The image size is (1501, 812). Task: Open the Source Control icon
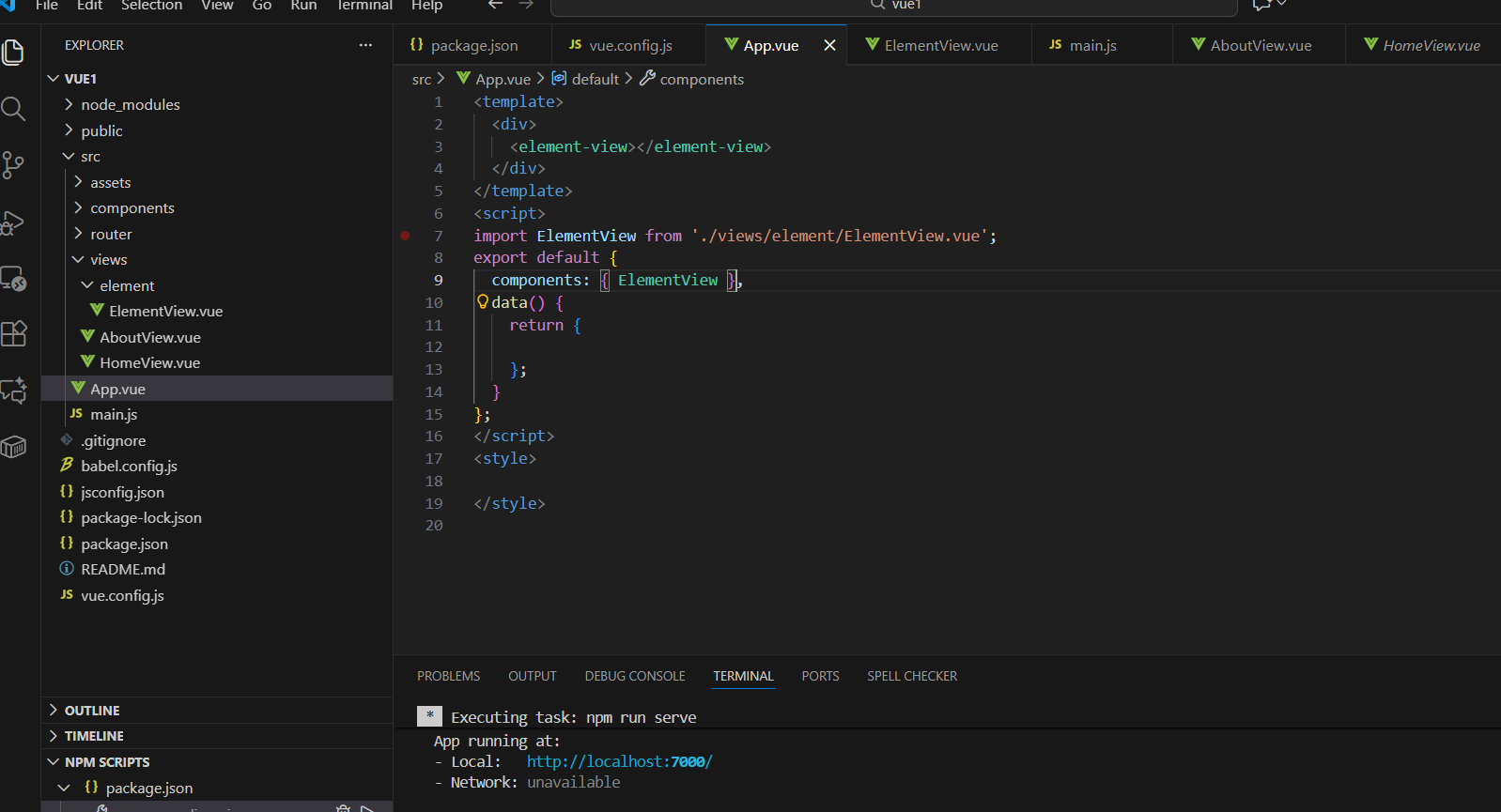(x=14, y=165)
